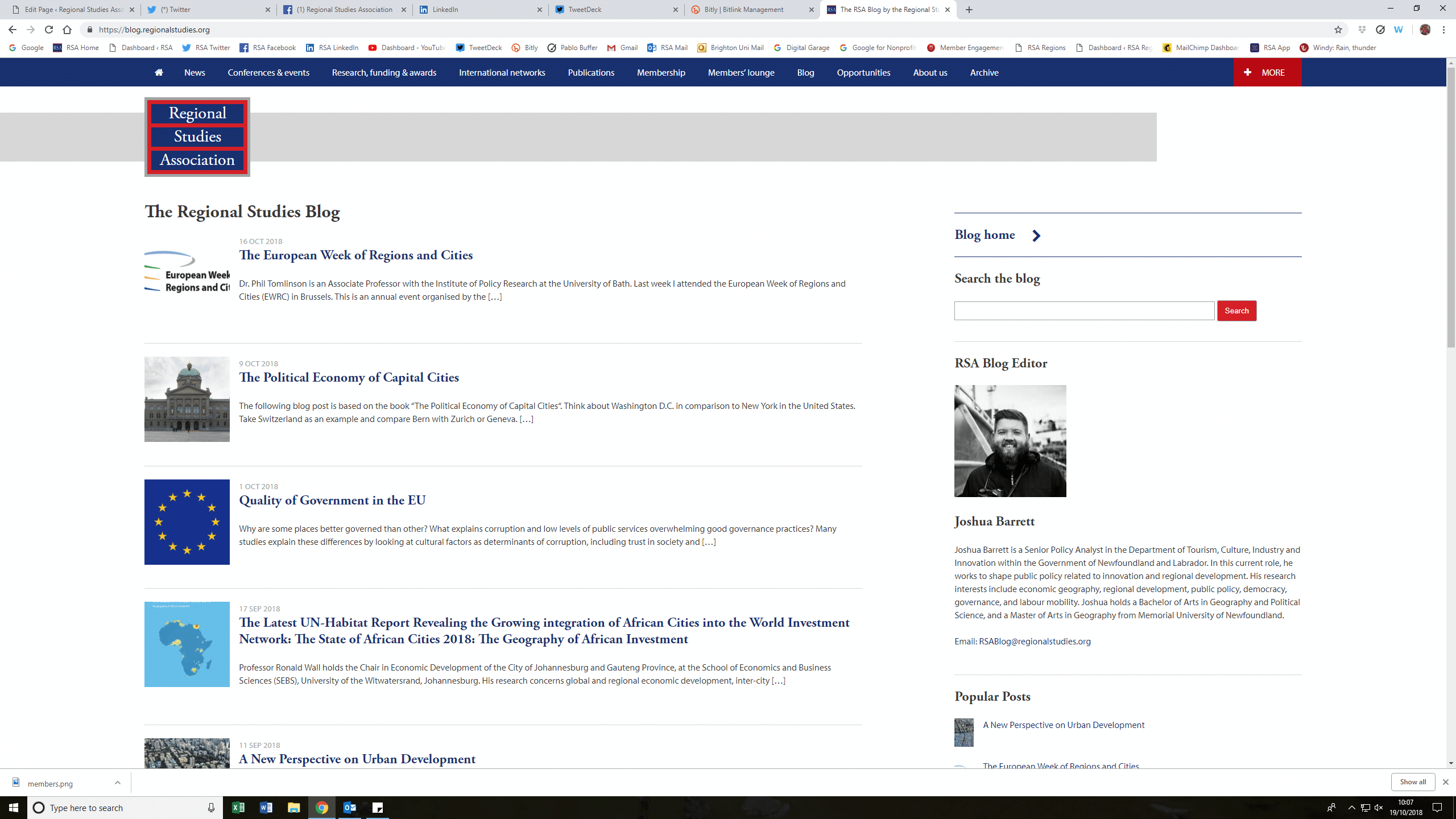The width and height of the screenshot is (1456, 819).
Task: Click the EU flag post thumbnail
Action: click(187, 522)
